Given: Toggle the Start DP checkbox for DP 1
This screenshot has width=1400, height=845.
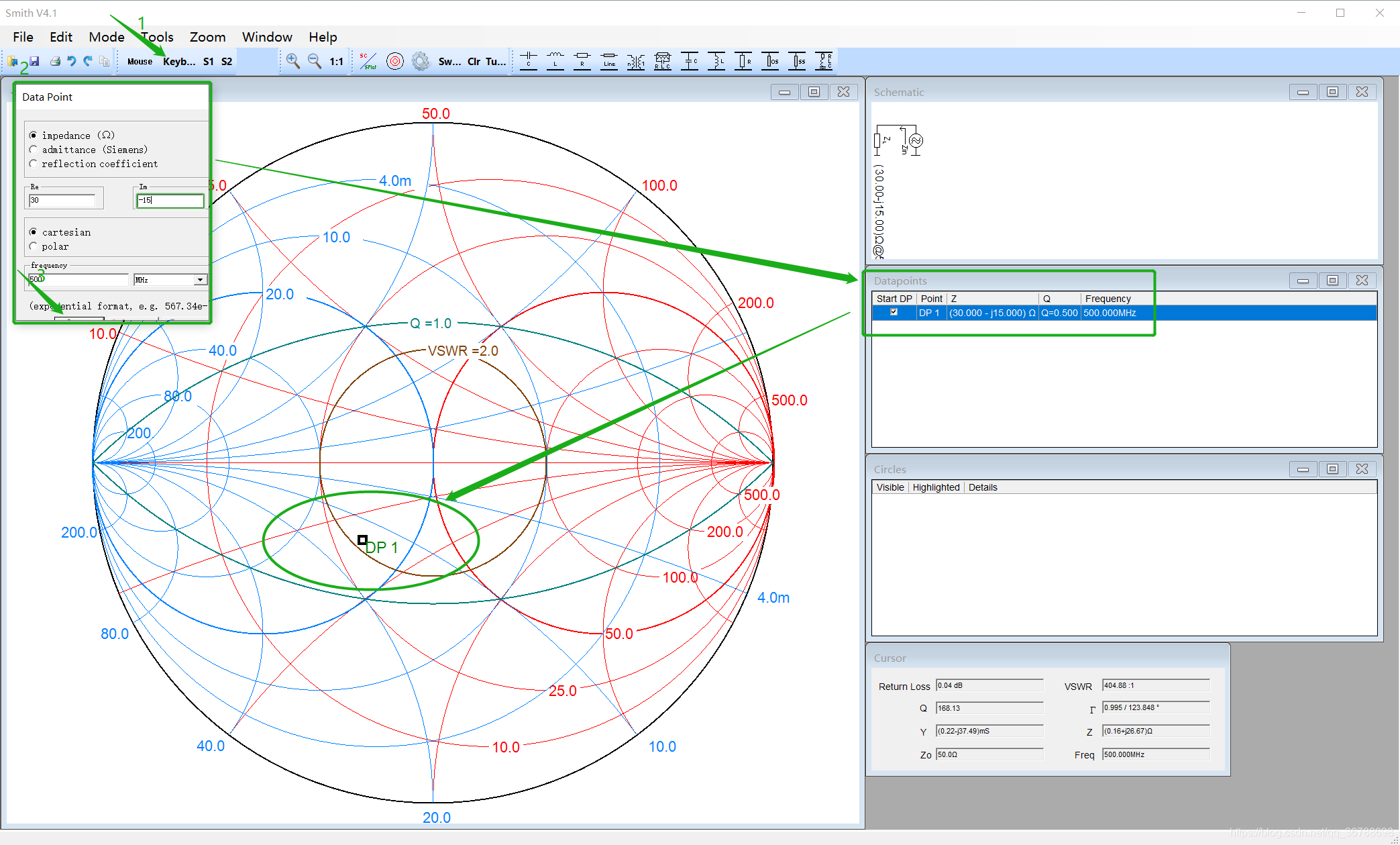Looking at the screenshot, I should click(894, 312).
